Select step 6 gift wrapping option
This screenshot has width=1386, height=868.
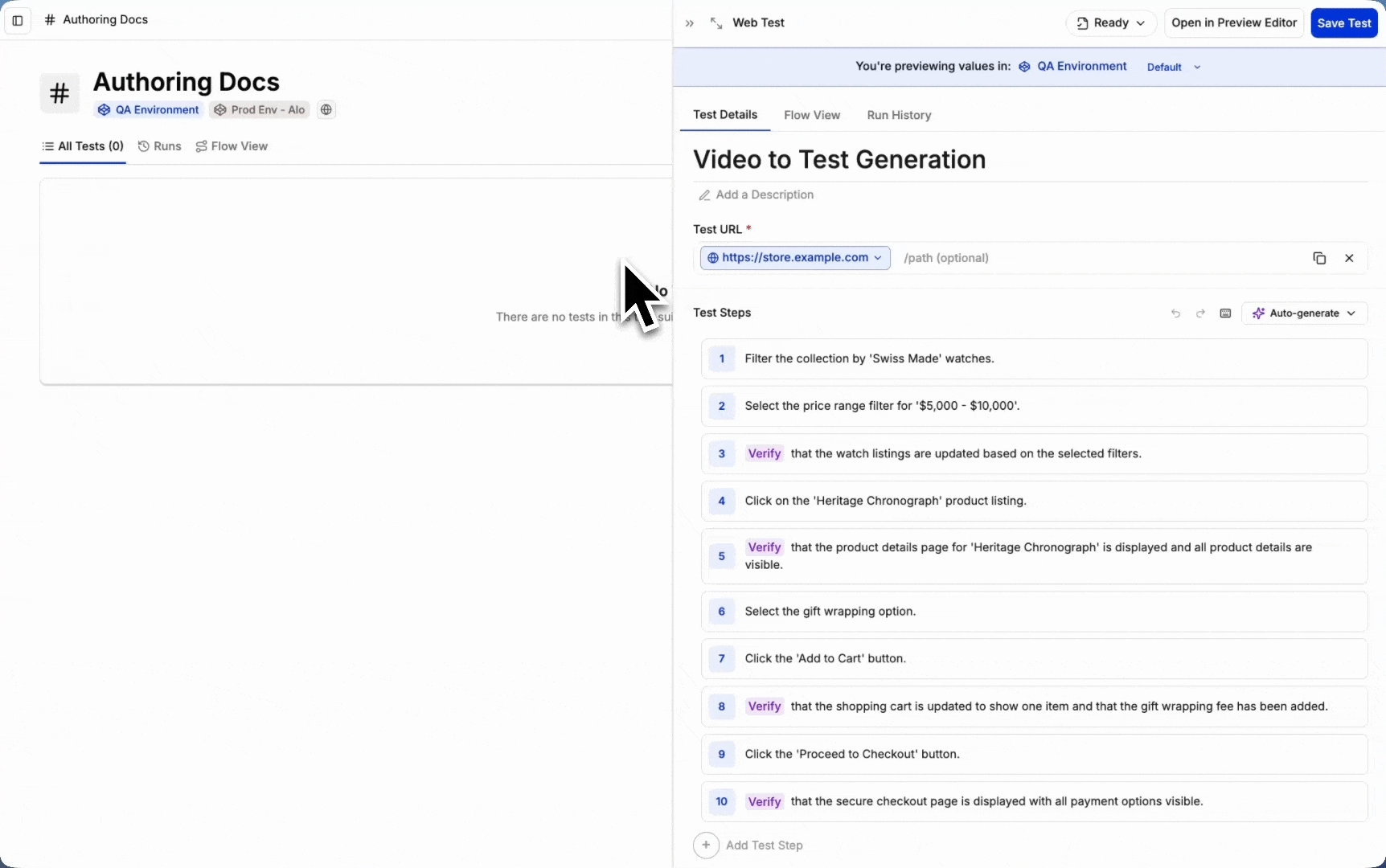pyautogui.click(x=1034, y=612)
